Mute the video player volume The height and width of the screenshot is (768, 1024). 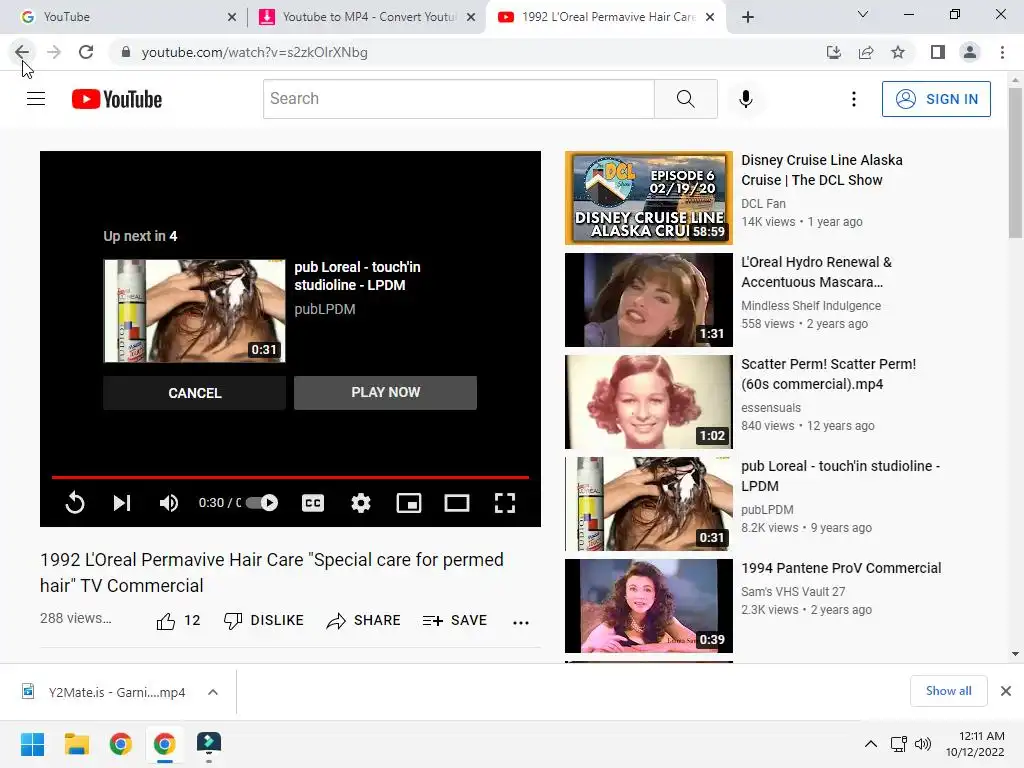[168, 502]
